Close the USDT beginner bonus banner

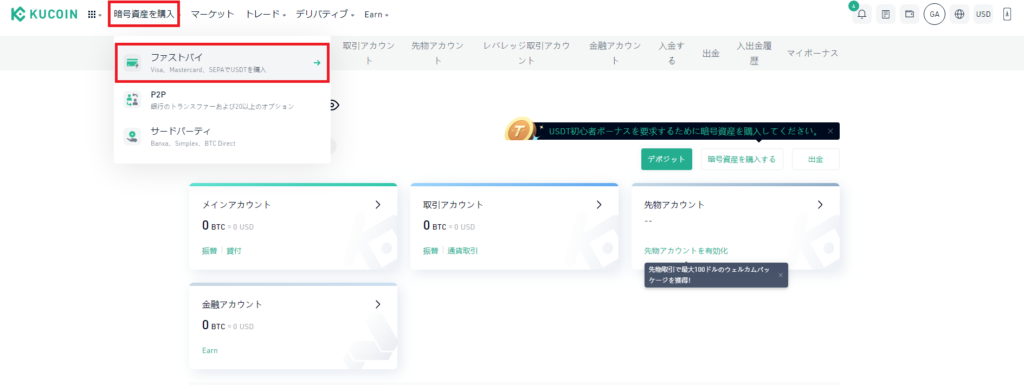point(830,131)
